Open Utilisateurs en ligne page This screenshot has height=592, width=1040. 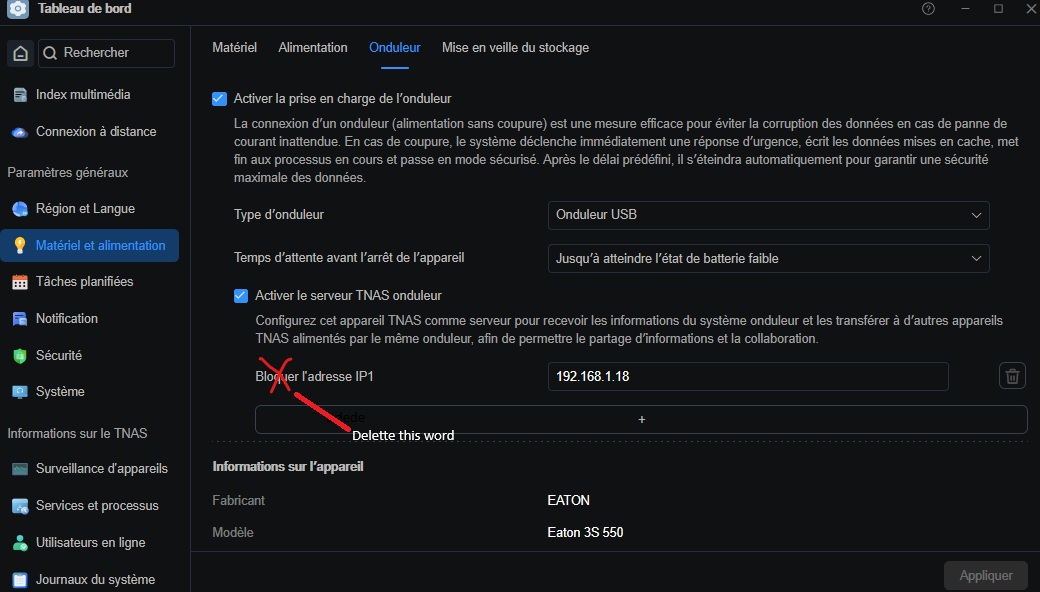point(90,543)
